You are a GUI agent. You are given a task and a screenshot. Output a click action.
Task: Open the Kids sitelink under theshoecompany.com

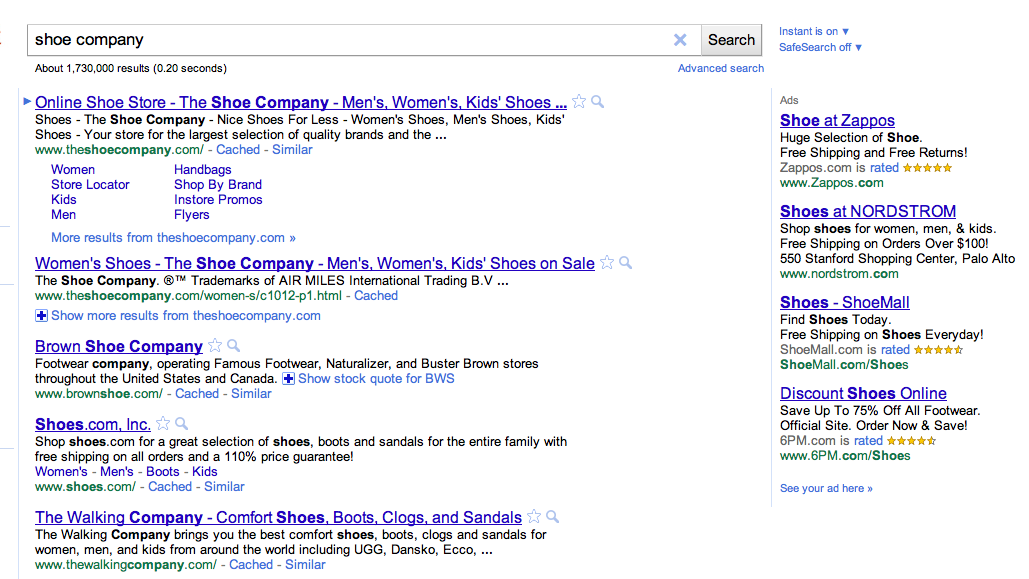point(64,200)
